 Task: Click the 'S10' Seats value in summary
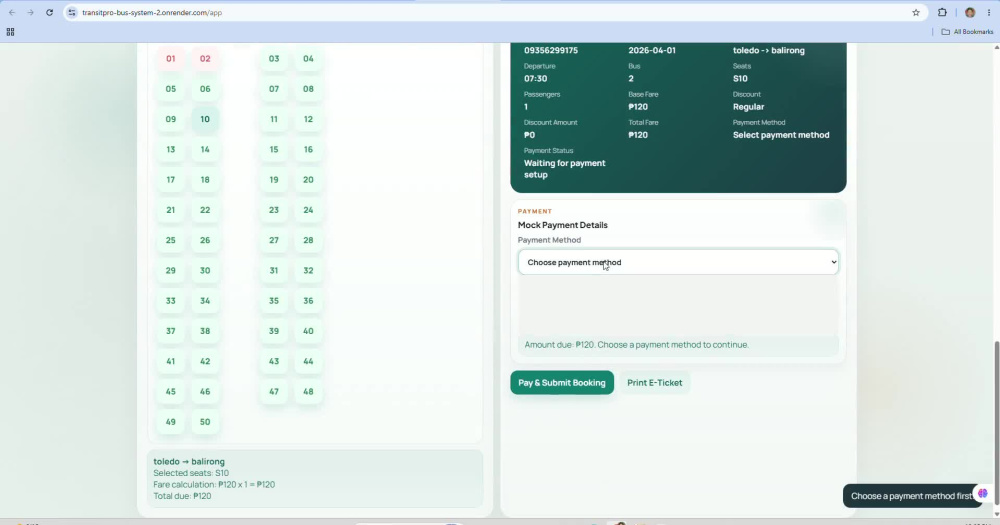point(740,78)
